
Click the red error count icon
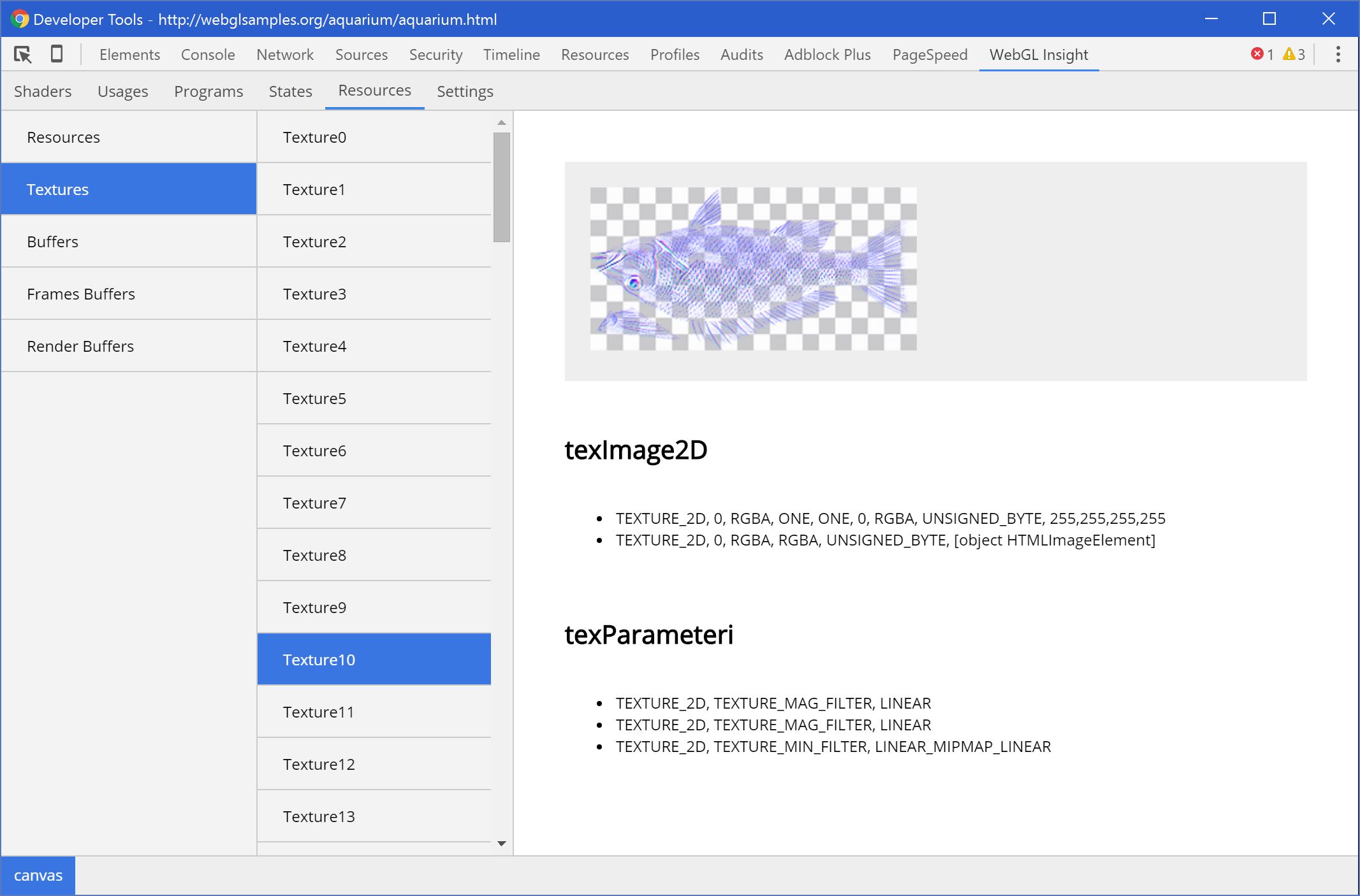[x=1257, y=54]
